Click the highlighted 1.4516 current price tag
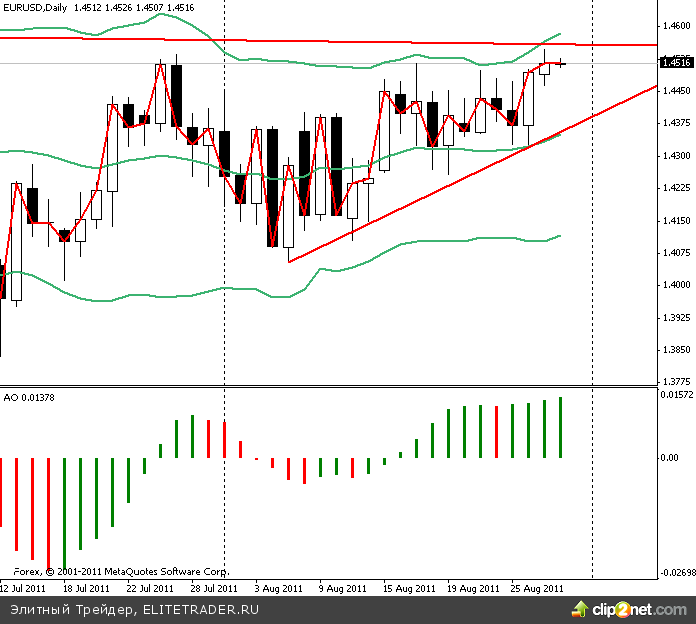696x624 pixels. coord(677,62)
